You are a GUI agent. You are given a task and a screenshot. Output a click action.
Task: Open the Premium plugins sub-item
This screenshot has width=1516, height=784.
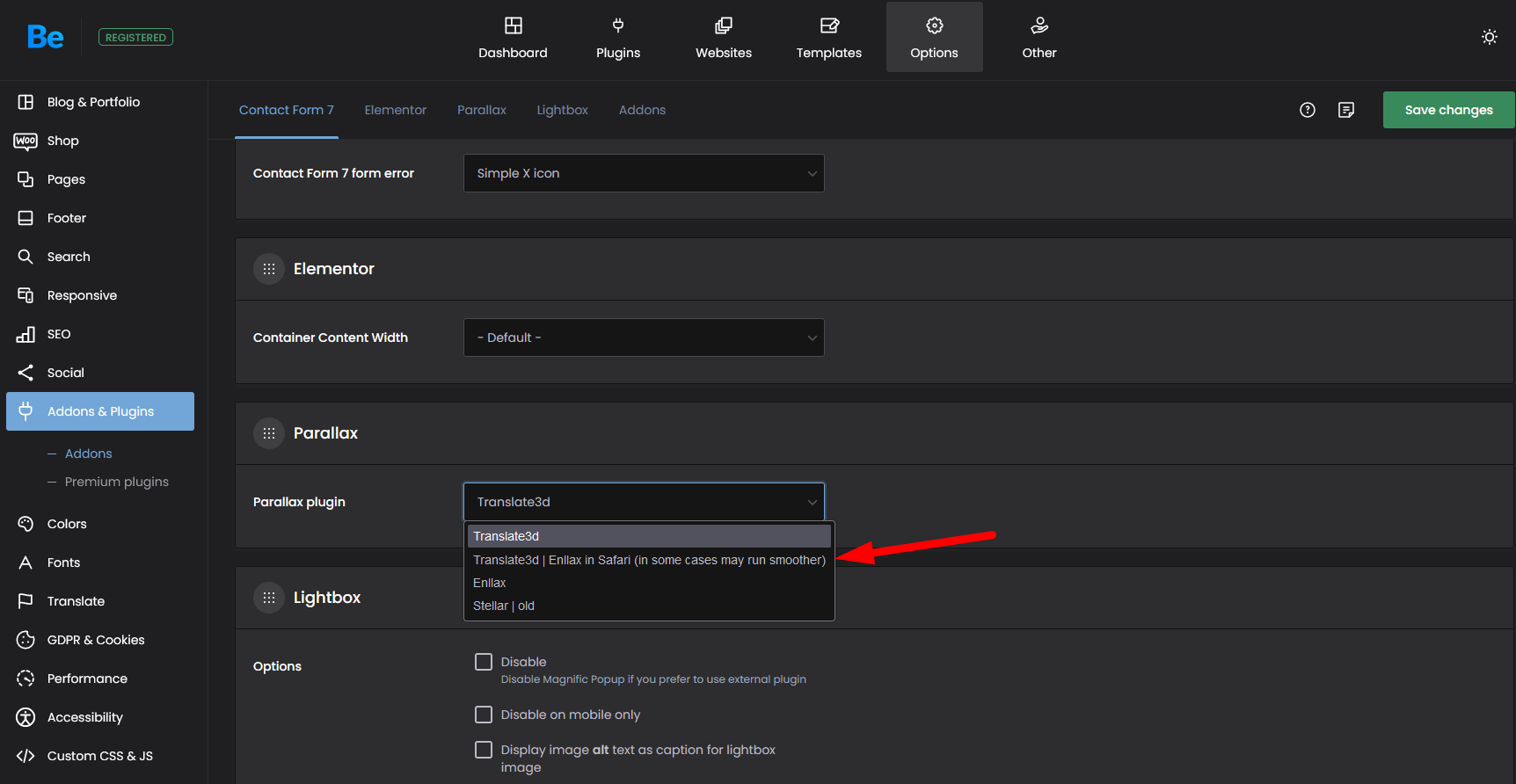pos(117,482)
